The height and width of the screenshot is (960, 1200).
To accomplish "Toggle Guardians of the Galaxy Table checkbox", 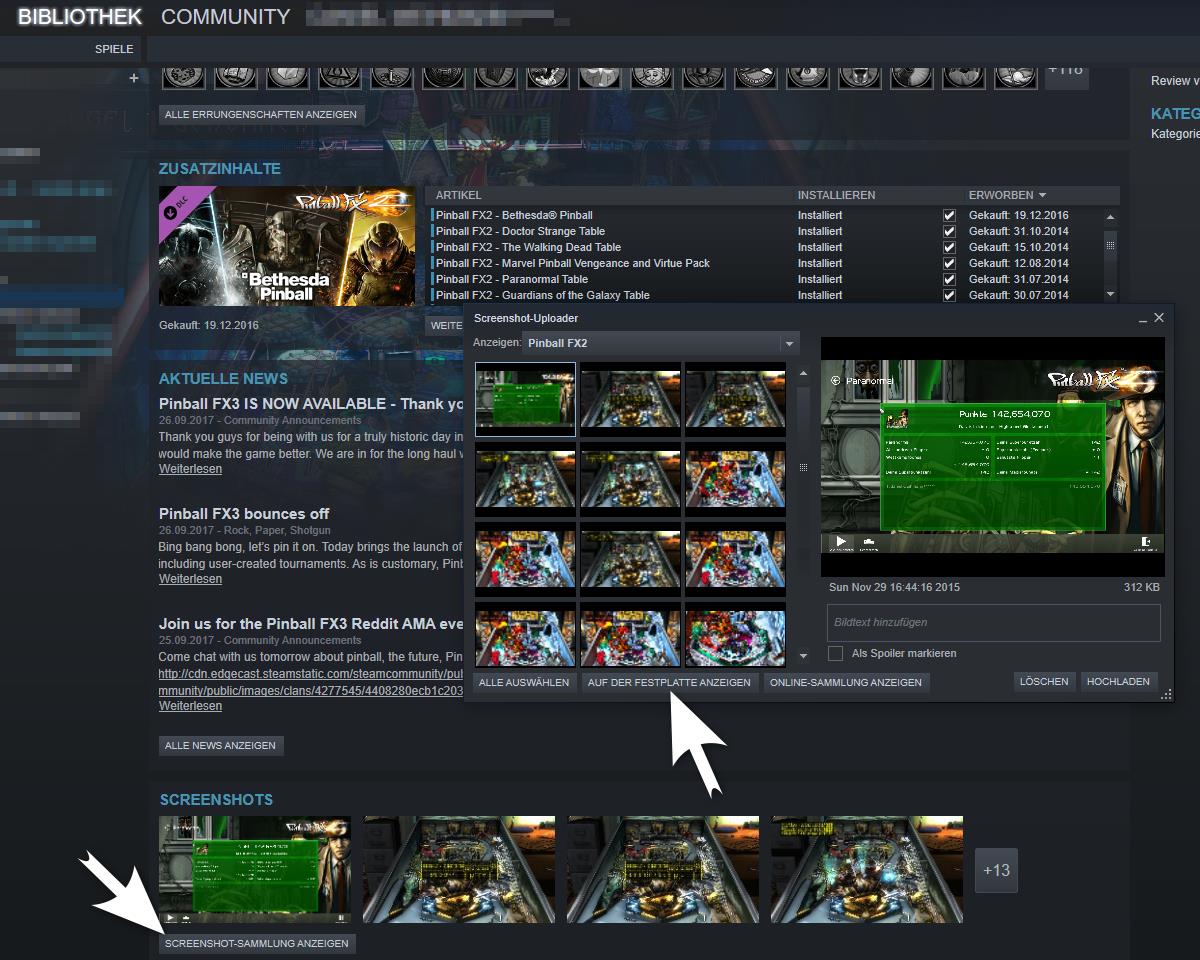I will click(x=949, y=295).
